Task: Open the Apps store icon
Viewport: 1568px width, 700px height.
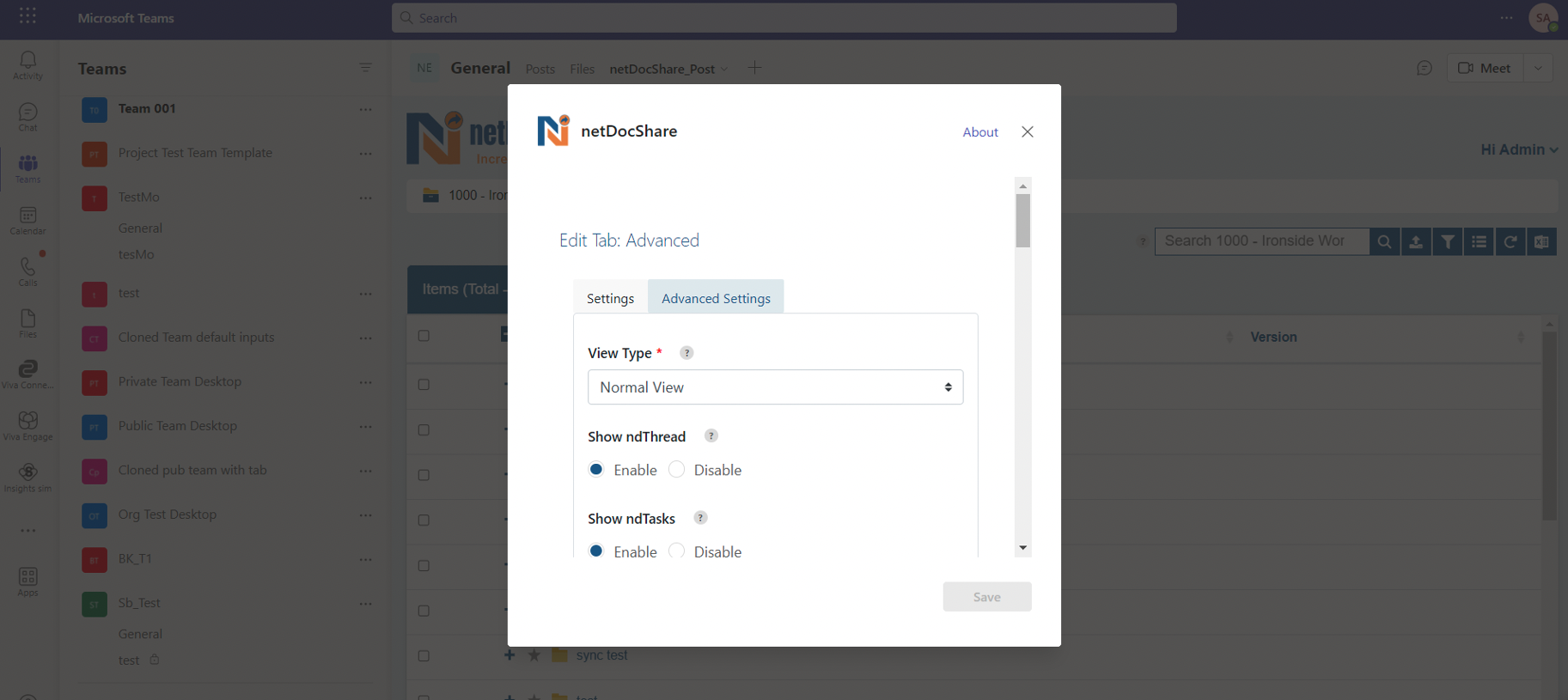Action: pyautogui.click(x=27, y=581)
